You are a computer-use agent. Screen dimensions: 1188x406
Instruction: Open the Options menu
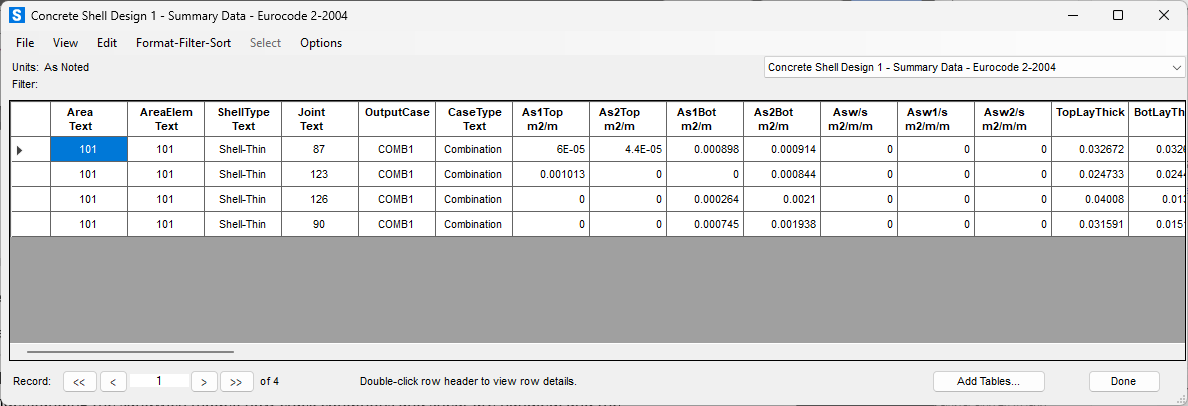(x=321, y=43)
